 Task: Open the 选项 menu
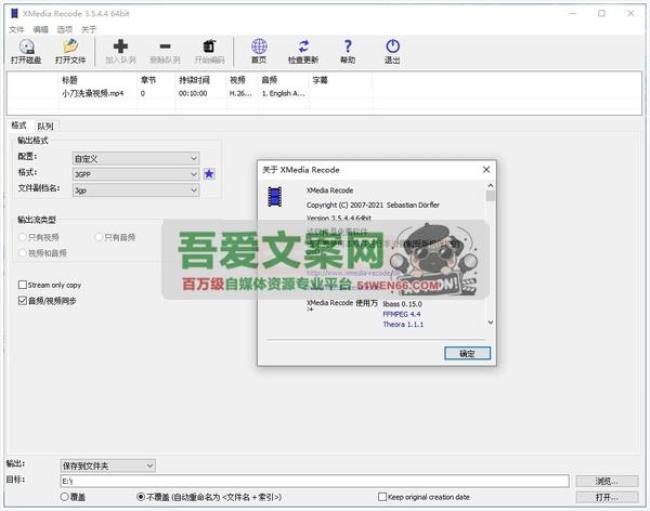coord(64,29)
